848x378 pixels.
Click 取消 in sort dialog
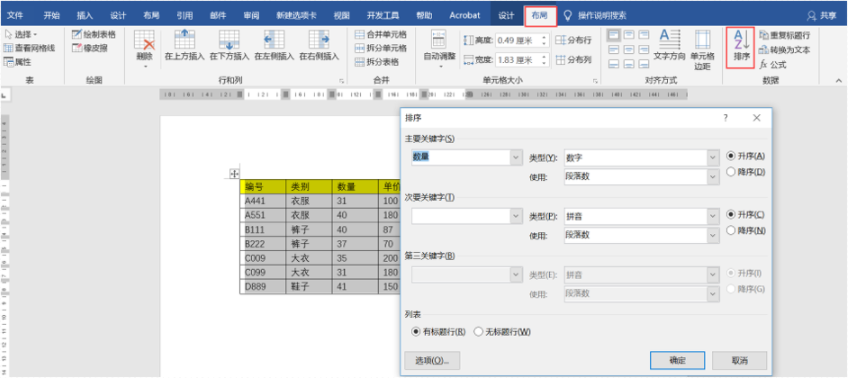[x=739, y=360]
